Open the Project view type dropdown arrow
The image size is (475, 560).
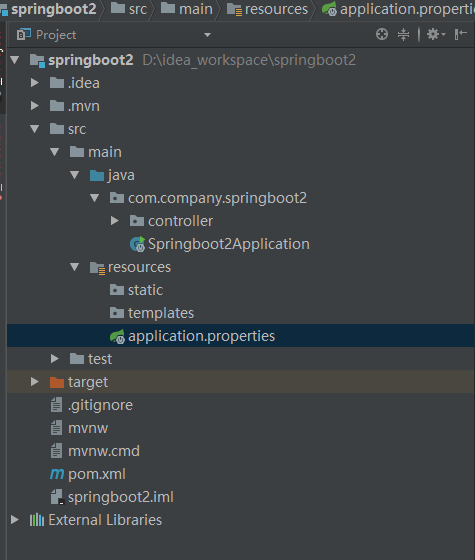207,35
